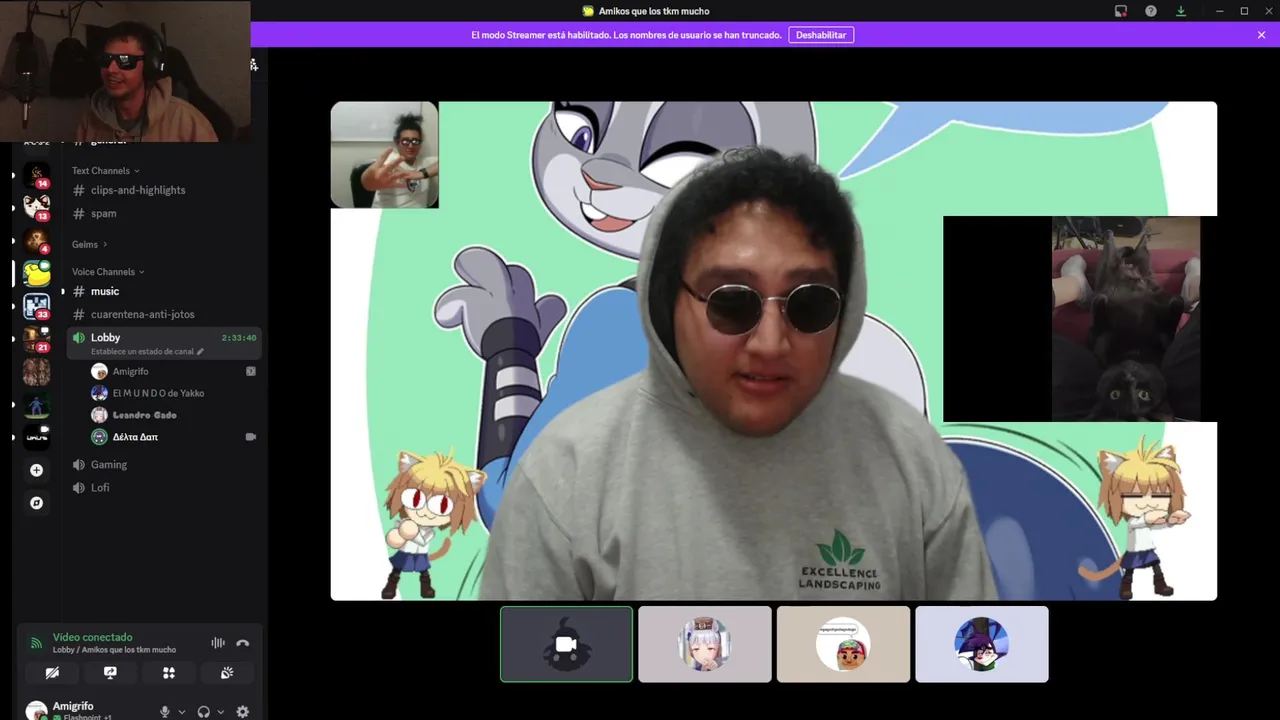Open help question mark icon

point(1151,11)
